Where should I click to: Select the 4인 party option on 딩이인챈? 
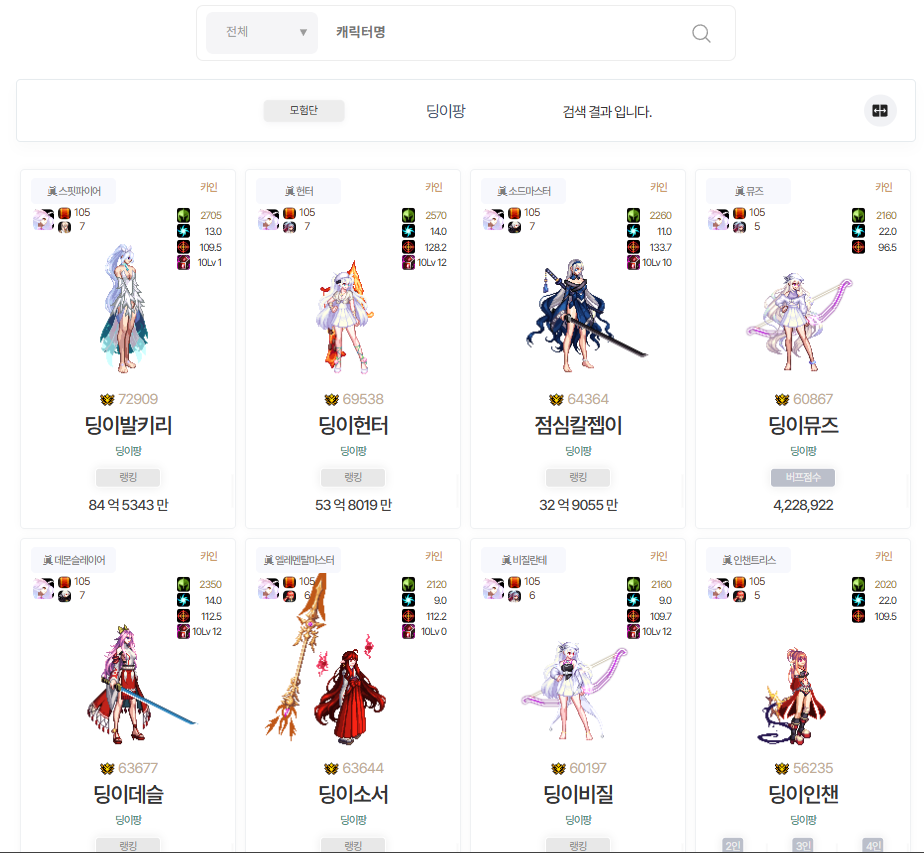click(873, 845)
